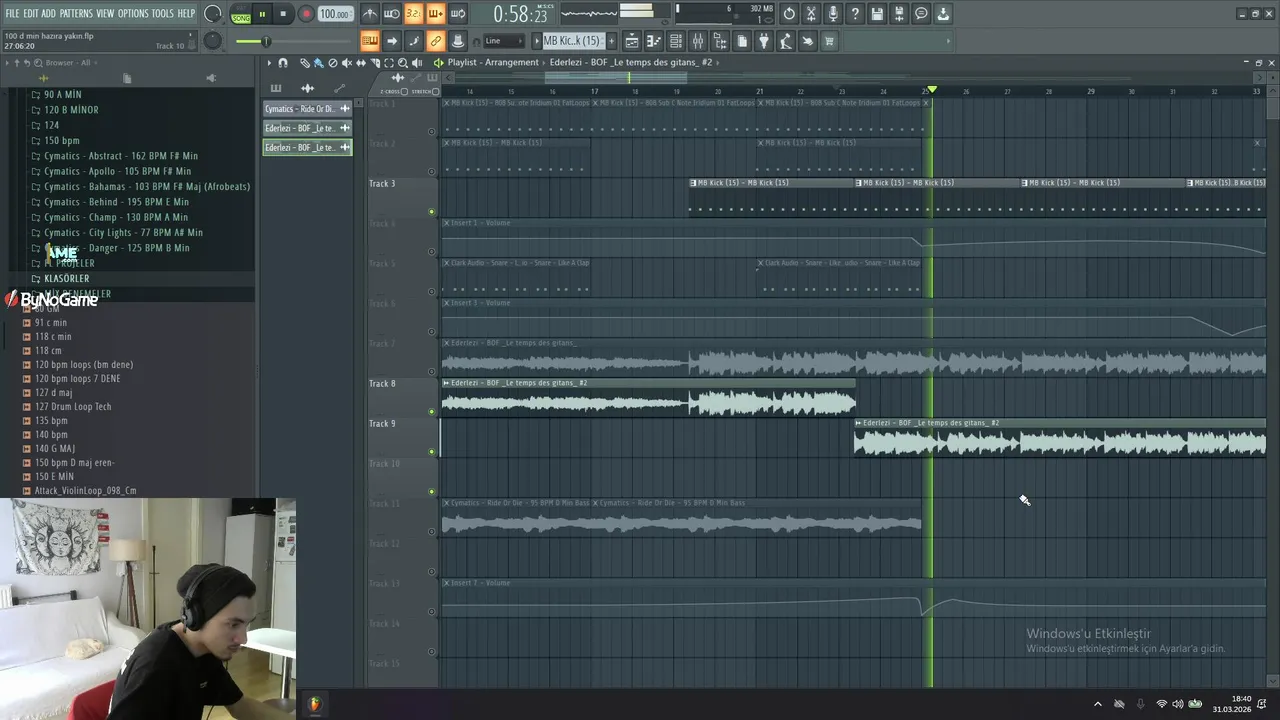Open the KLASÖRLER browser folder
The width and height of the screenshot is (1280, 720).
click(x=66, y=278)
